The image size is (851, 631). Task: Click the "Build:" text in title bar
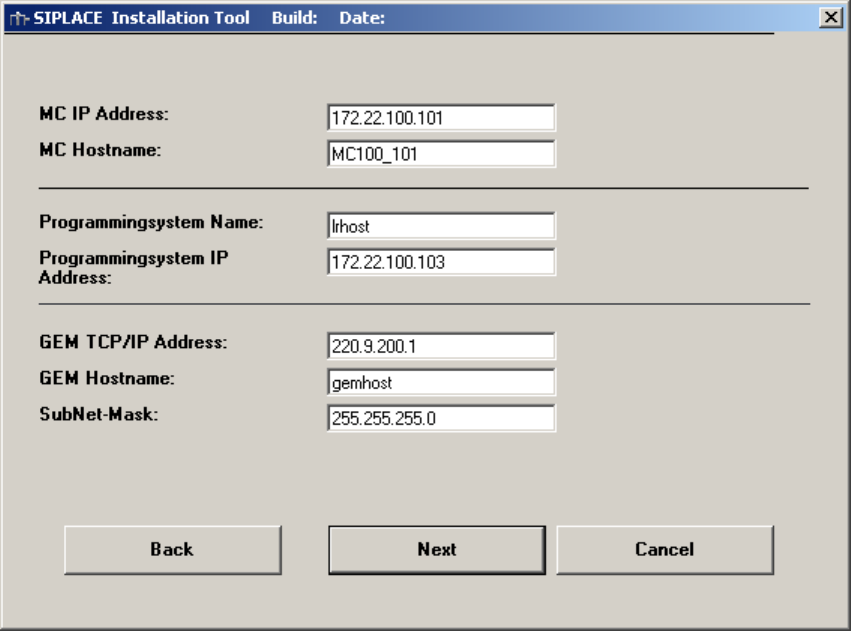pos(295,18)
